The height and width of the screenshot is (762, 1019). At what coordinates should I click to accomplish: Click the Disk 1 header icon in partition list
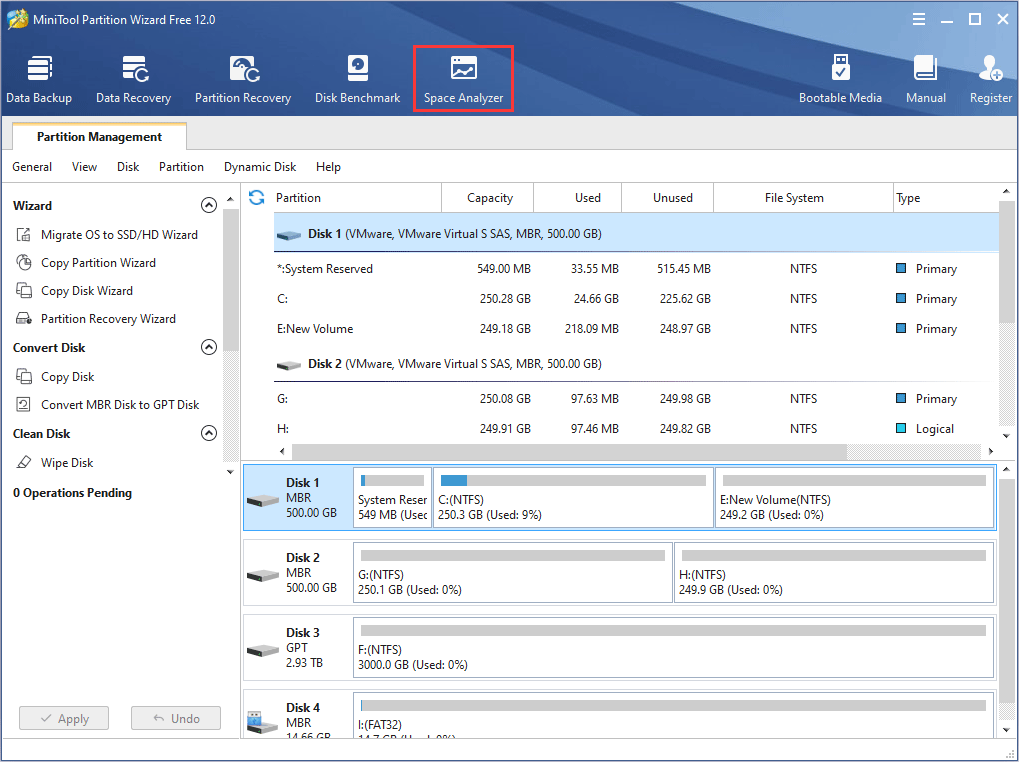[x=289, y=235]
